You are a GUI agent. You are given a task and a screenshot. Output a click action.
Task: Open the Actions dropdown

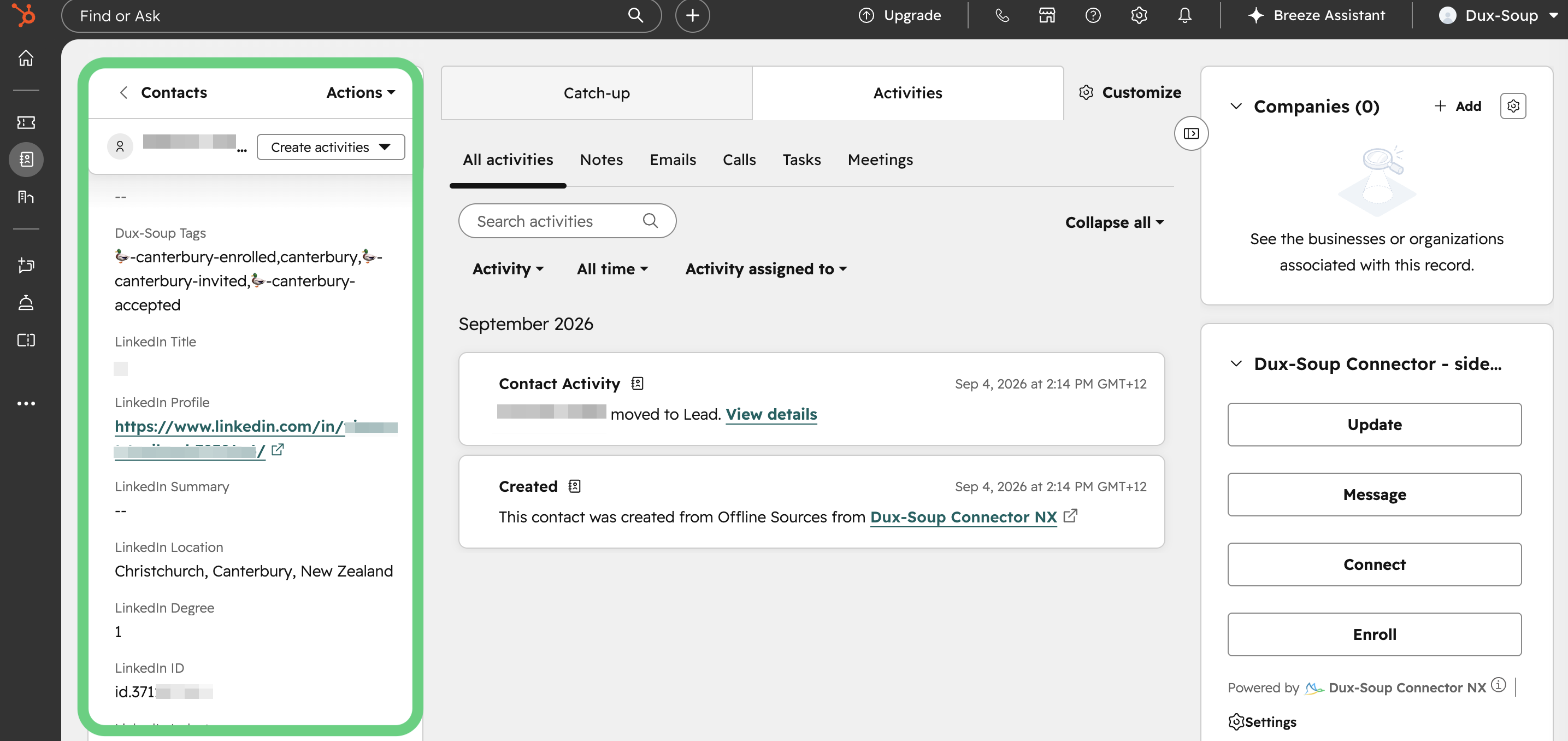[361, 92]
